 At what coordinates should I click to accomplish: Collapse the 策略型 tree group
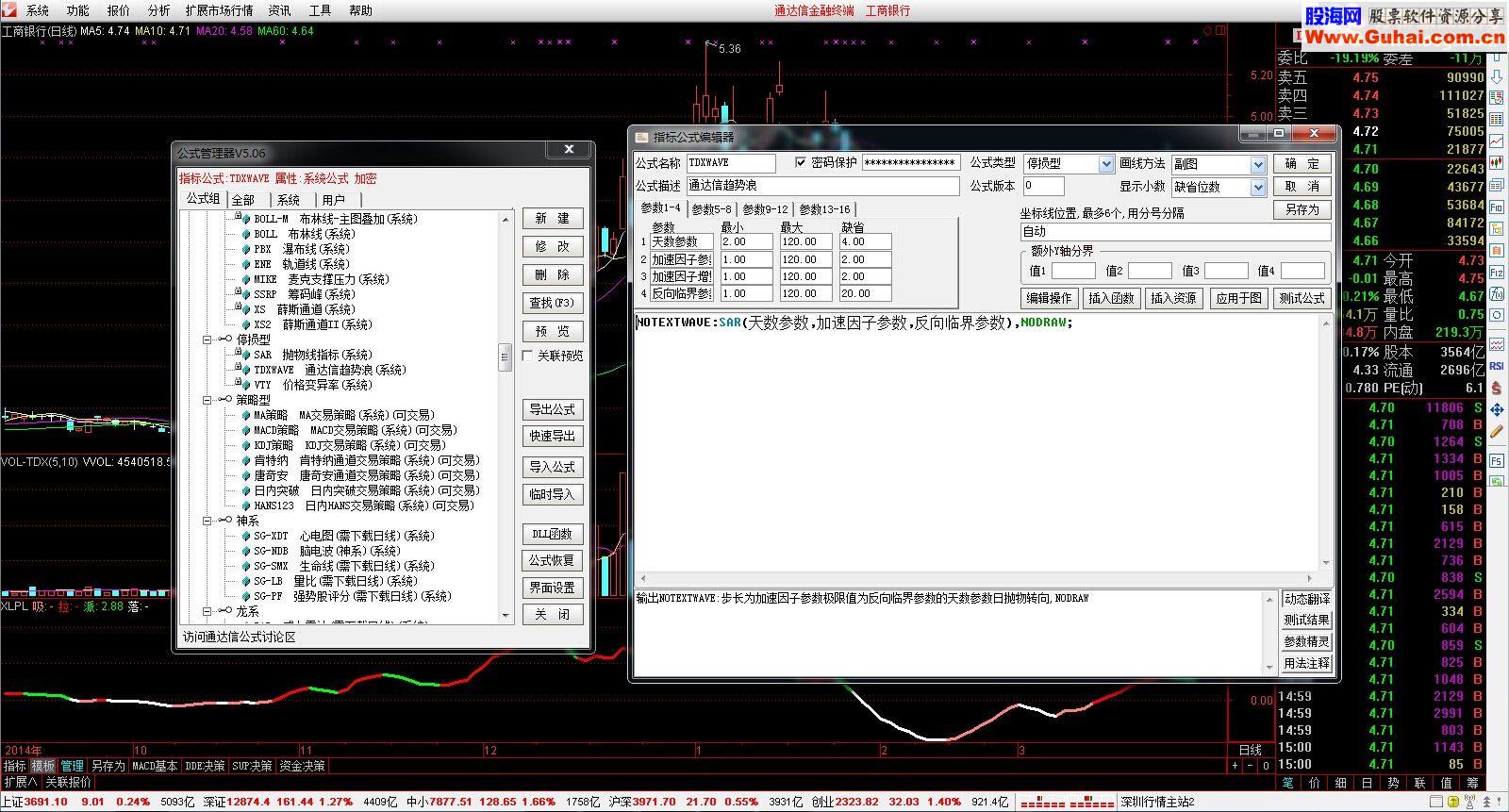[x=207, y=400]
